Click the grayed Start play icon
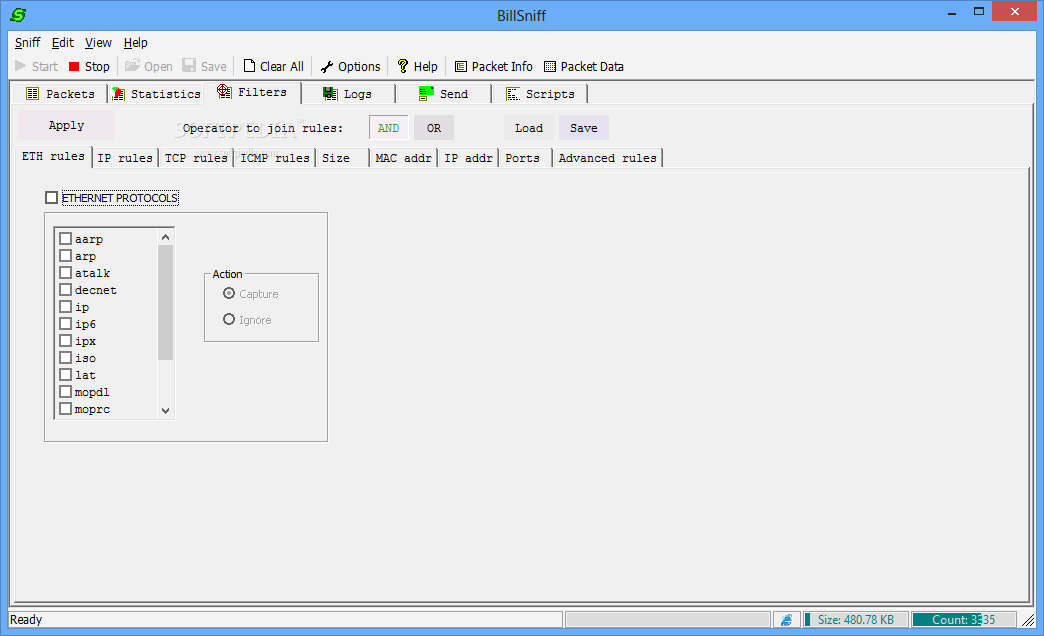Image resolution: width=1044 pixels, height=636 pixels. click(x=21, y=66)
